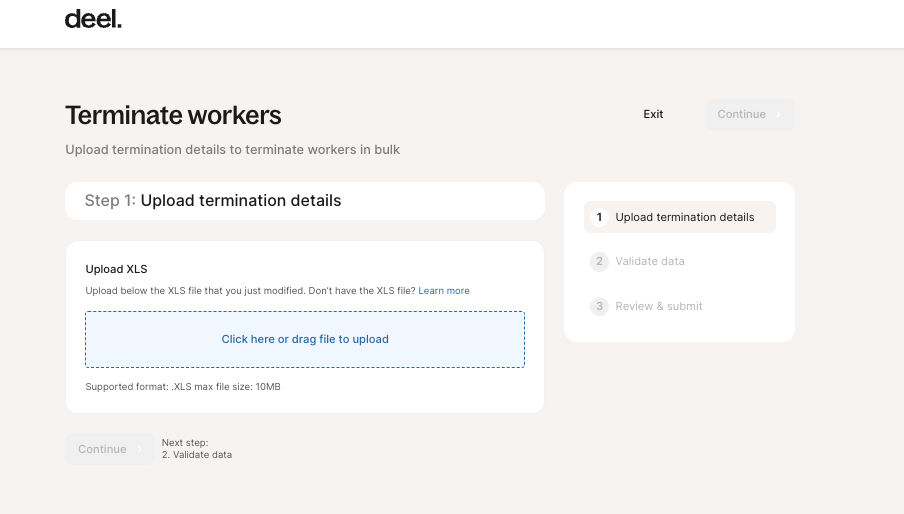Click the Supported format .XLS note

click(183, 387)
